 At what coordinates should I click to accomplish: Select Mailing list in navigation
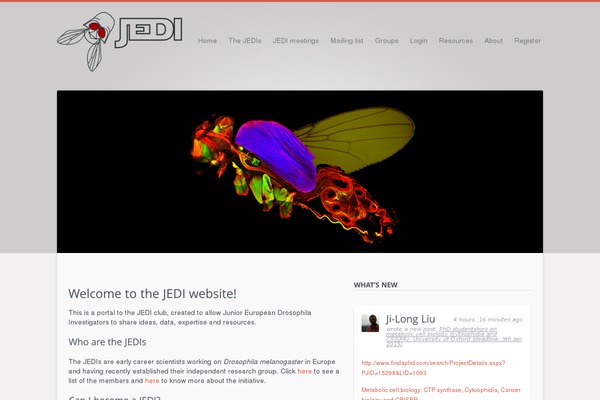[x=347, y=41]
